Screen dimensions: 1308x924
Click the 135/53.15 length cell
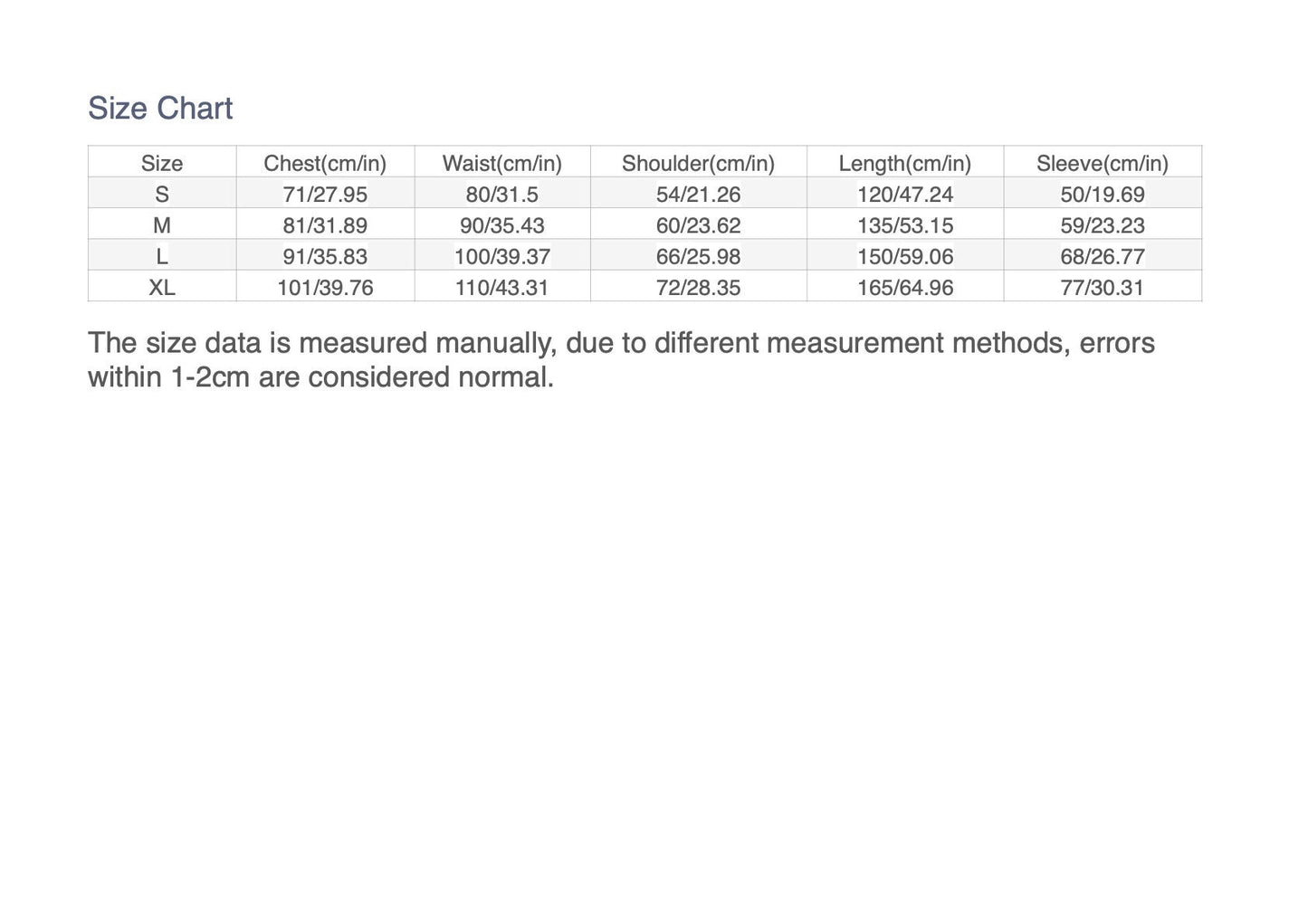click(904, 225)
